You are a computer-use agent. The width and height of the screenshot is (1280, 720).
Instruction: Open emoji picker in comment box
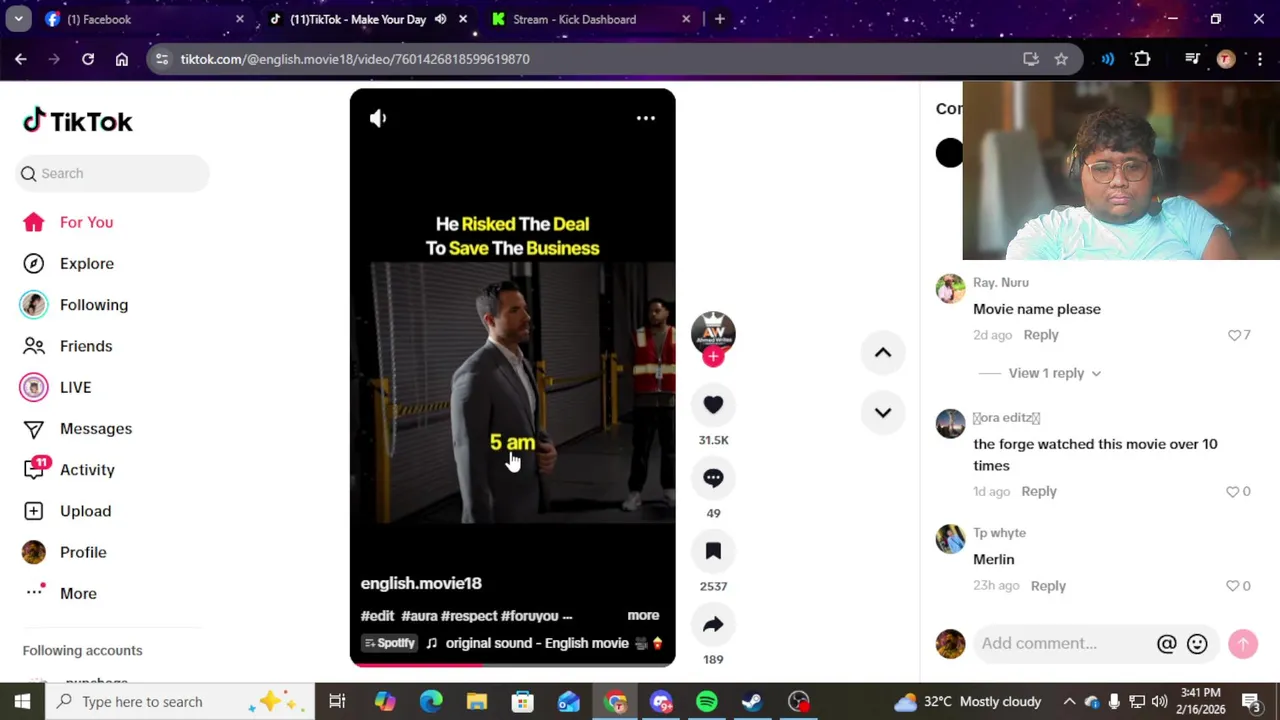pyautogui.click(x=1197, y=644)
